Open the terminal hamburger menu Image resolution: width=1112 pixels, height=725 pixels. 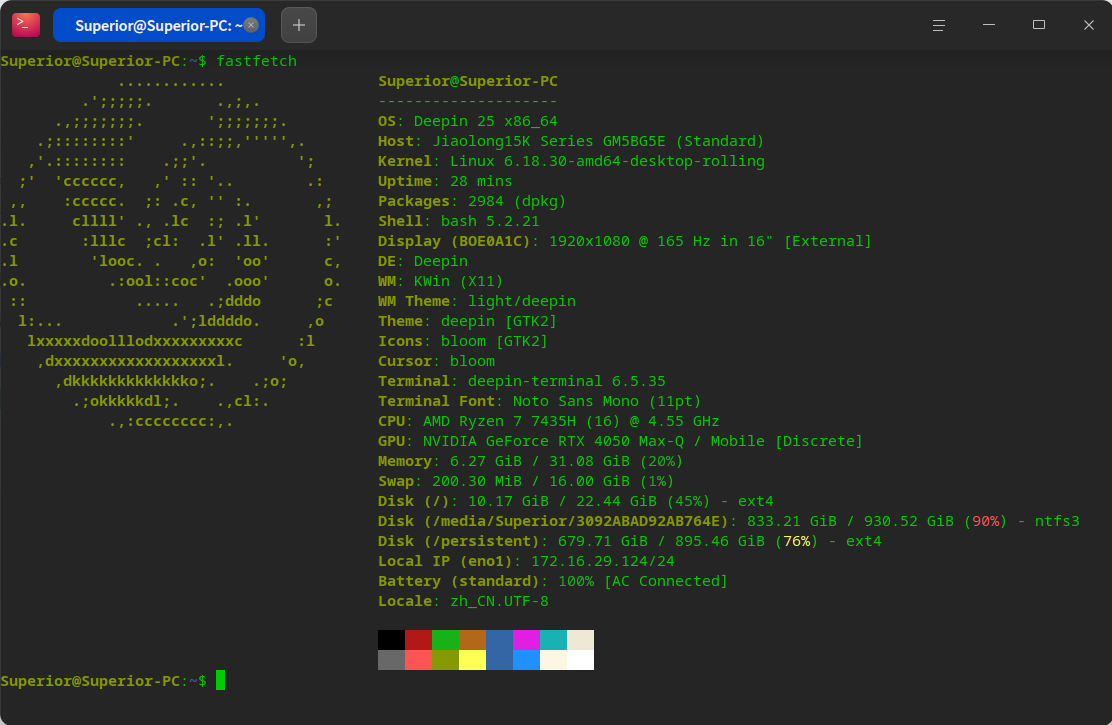coord(938,25)
